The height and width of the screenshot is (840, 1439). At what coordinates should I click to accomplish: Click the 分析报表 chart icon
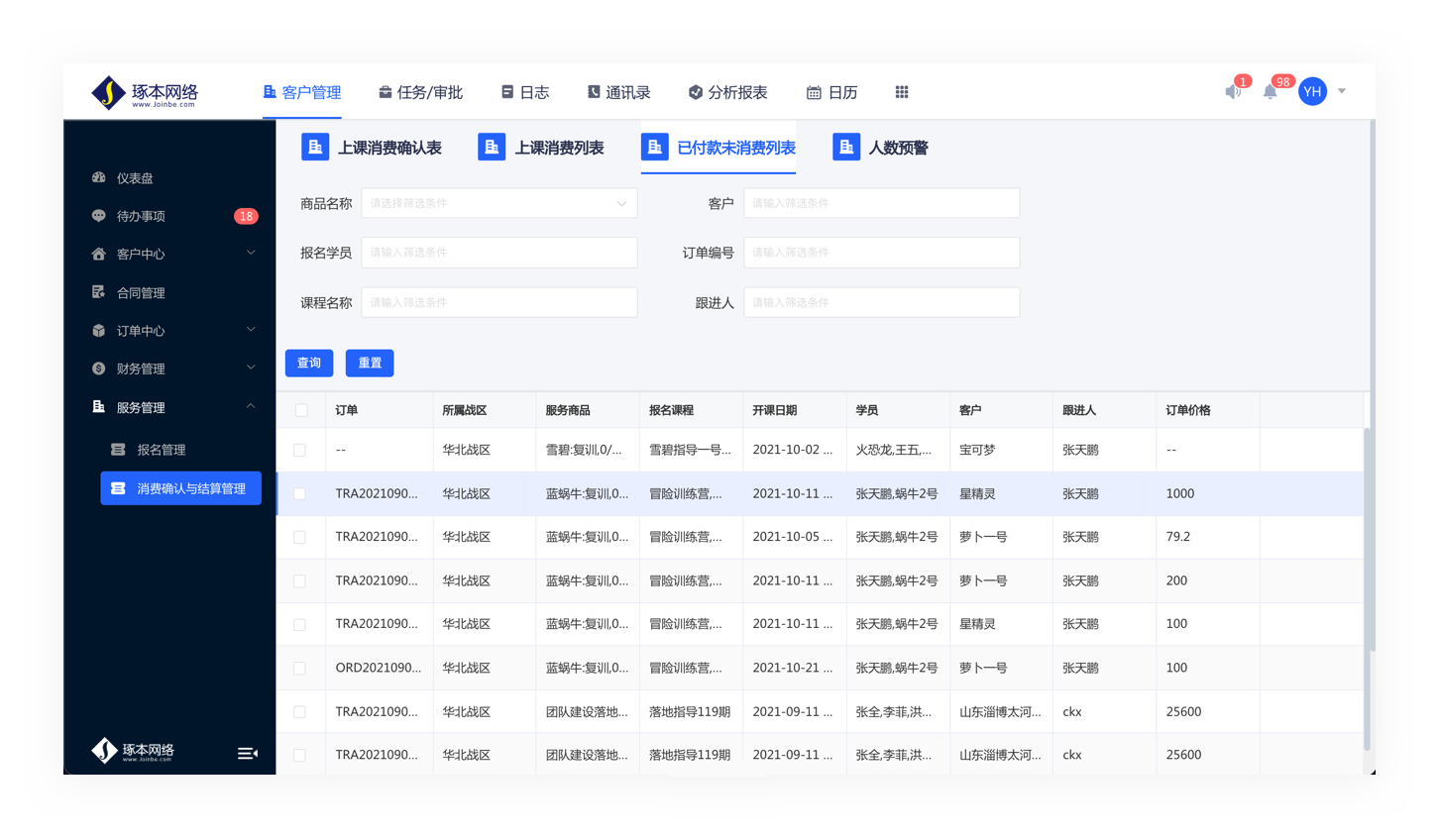click(x=696, y=92)
